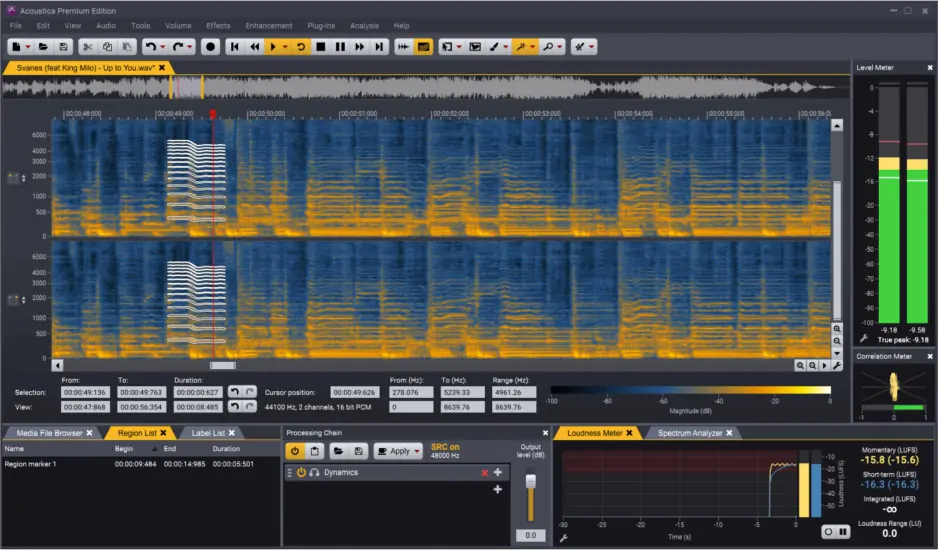Click the Cut scissors icon
Image resolution: width=938 pixels, height=550 pixels.
point(88,46)
